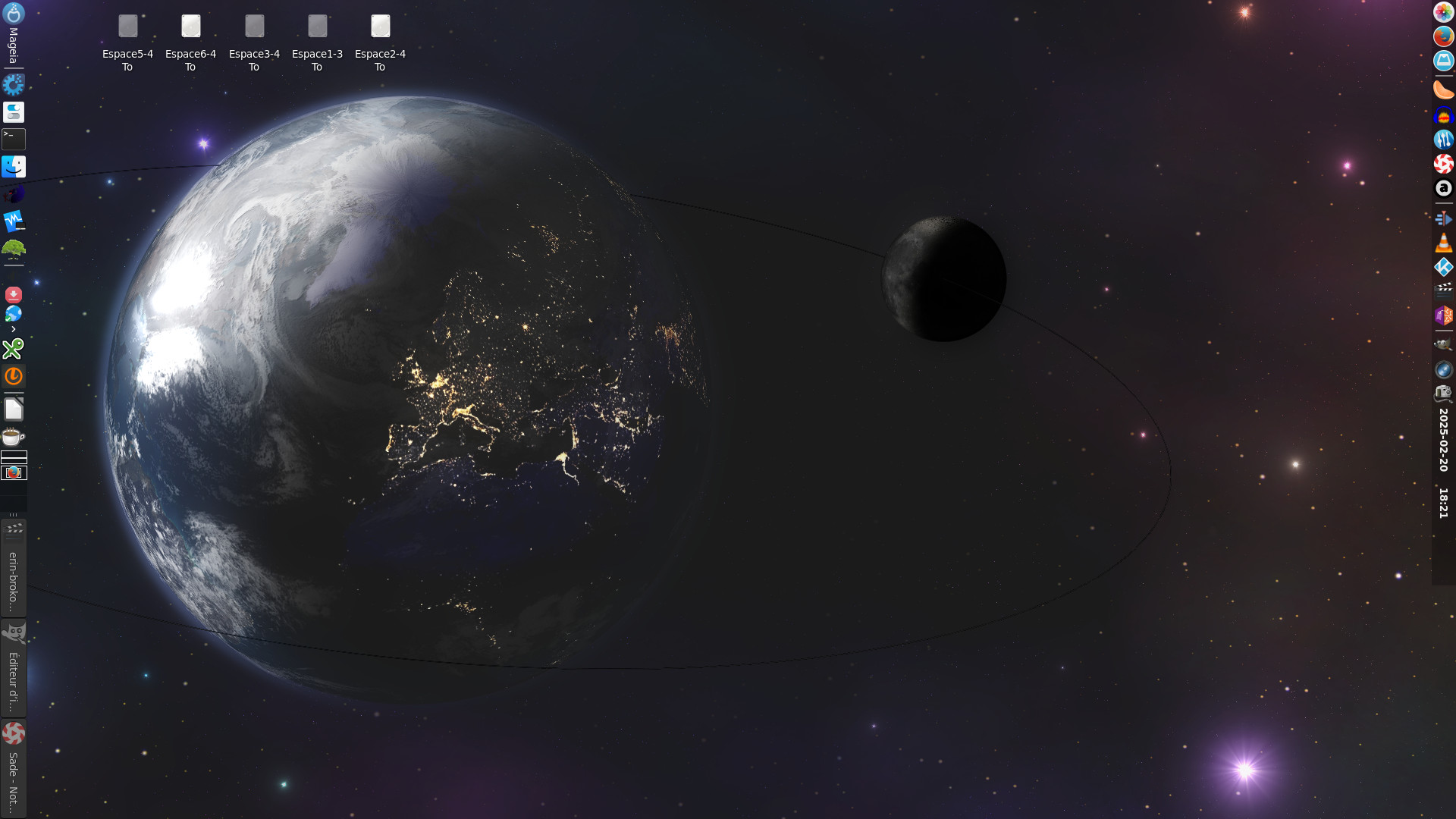
Task: Open Espace3-4 To desktop icon
Action: [254, 43]
